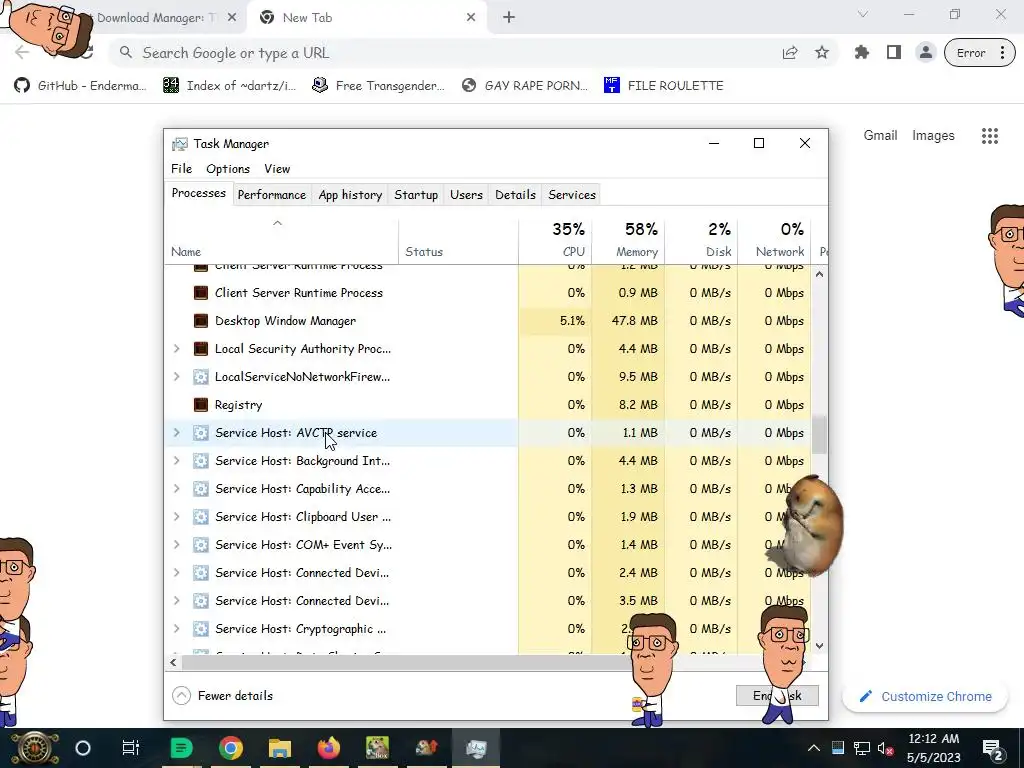Click the network tray icon
The height and width of the screenshot is (768, 1024).
[x=862, y=748]
